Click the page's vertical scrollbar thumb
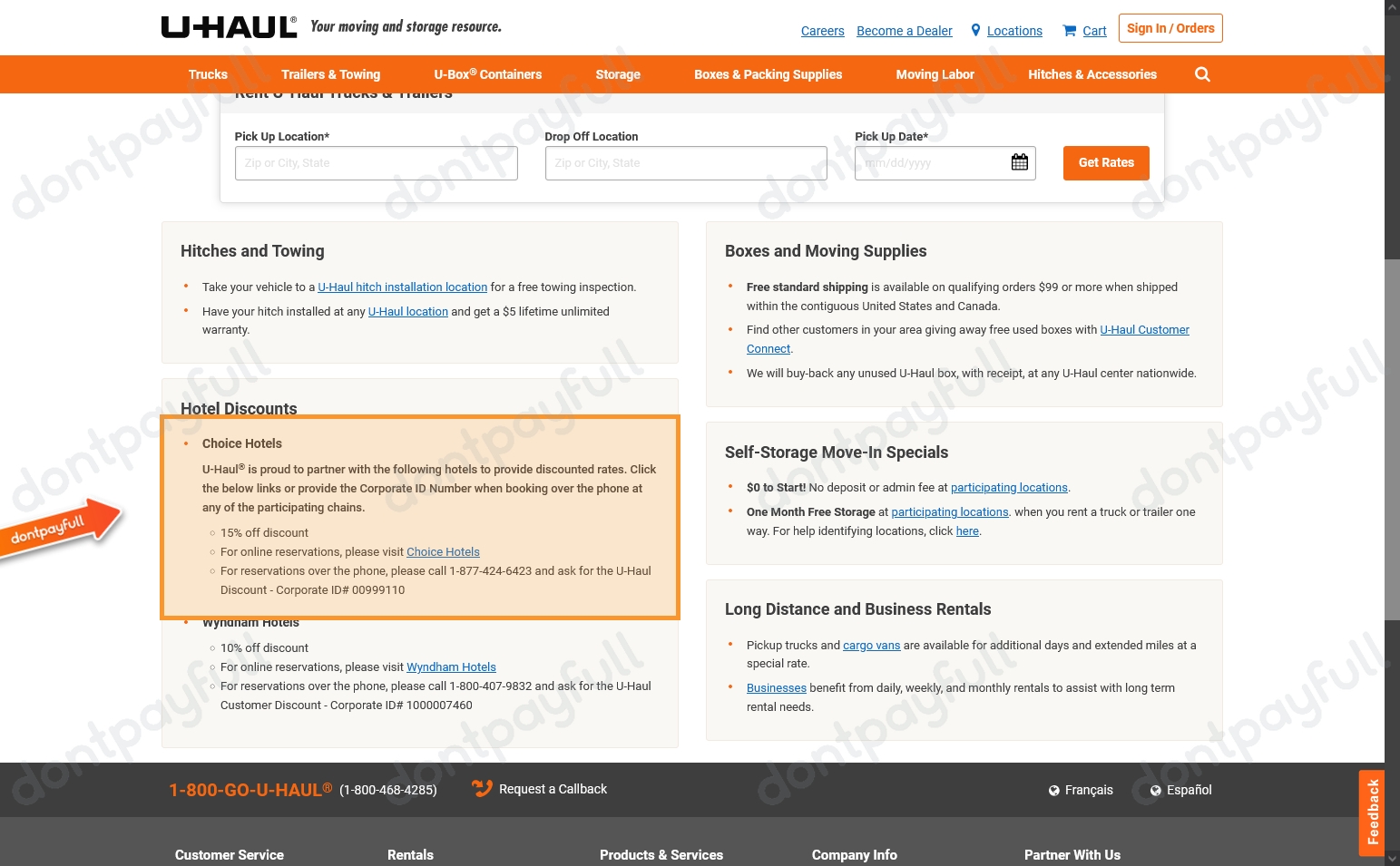 click(1392, 440)
